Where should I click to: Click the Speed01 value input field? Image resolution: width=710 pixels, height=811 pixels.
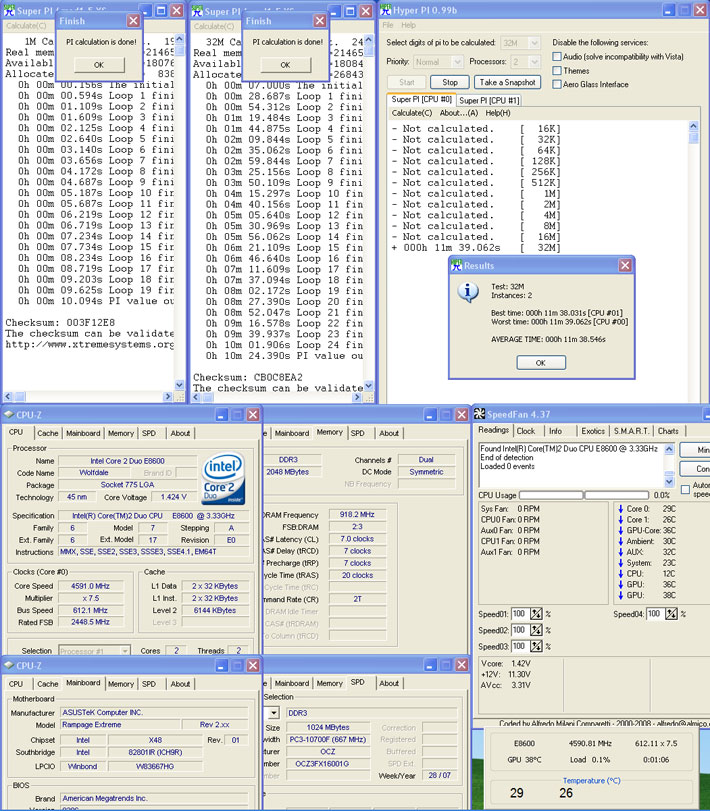pyautogui.click(x=520, y=614)
